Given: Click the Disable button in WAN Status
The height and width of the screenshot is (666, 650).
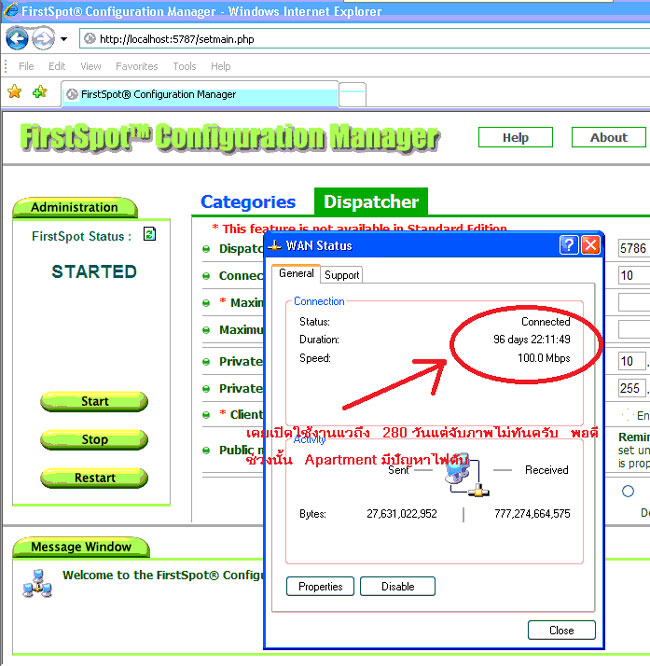Looking at the screenshot, I should pos(397,587).
